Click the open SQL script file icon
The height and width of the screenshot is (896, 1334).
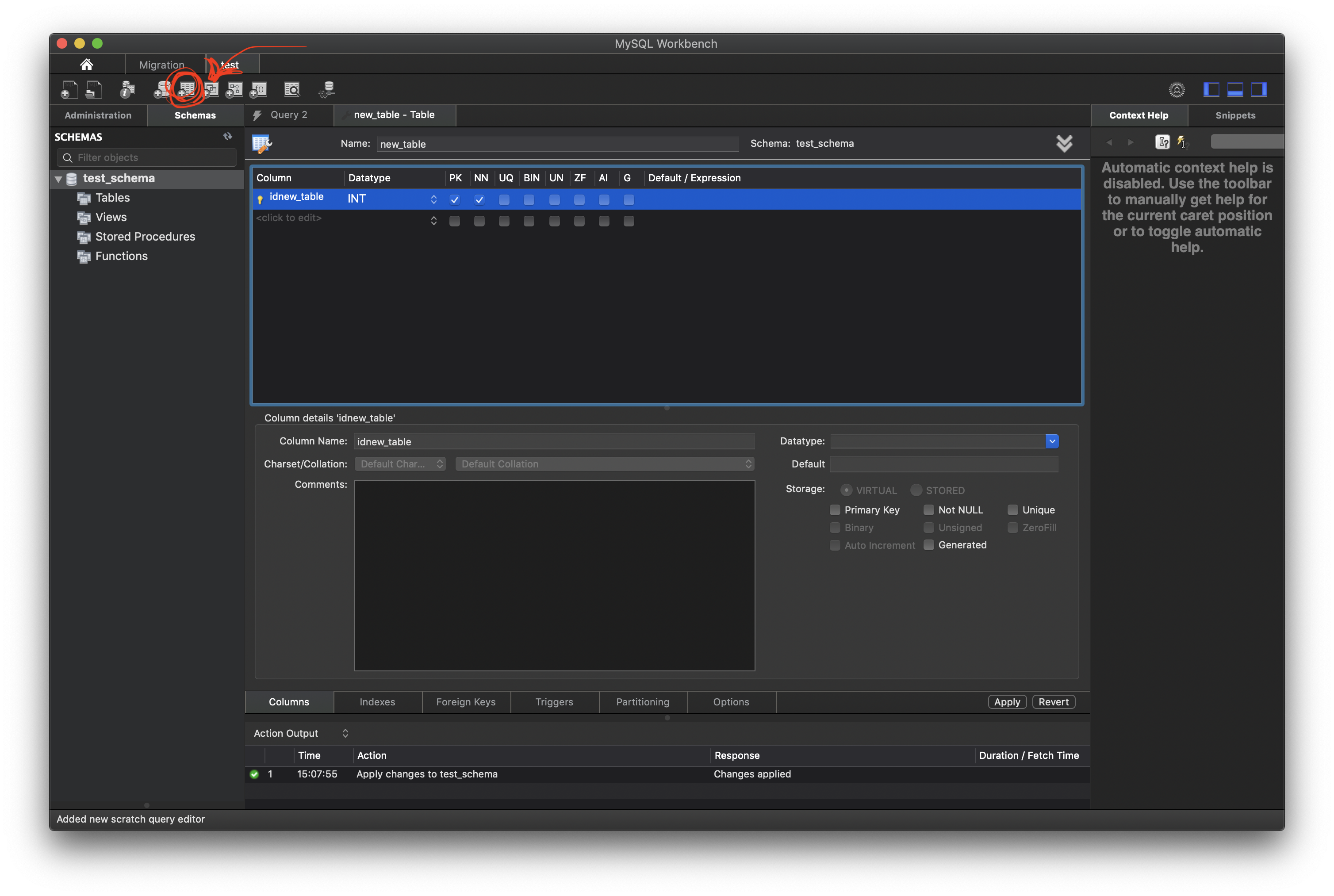[x=94, y=90]
